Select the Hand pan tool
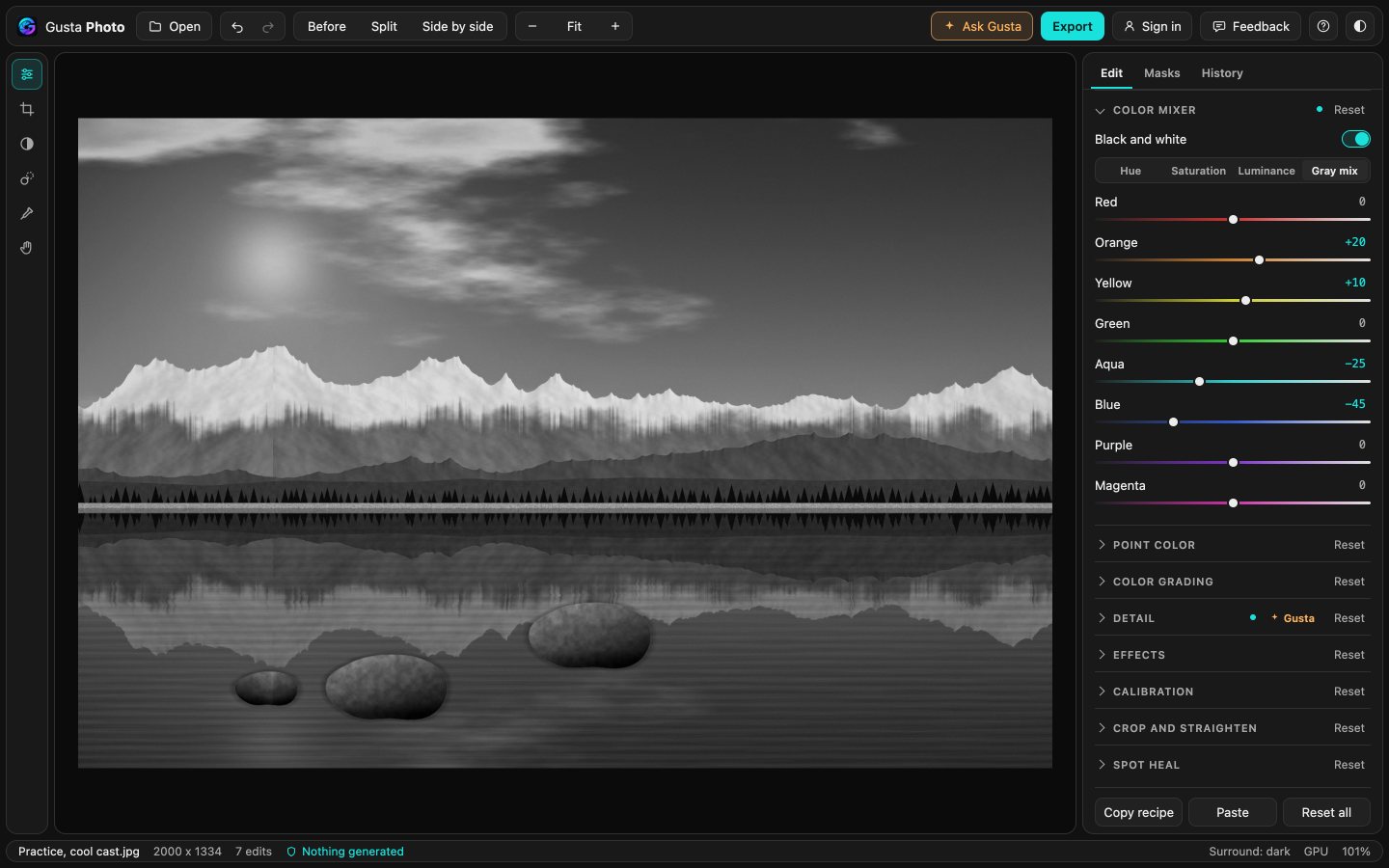 tap(27, 248)
